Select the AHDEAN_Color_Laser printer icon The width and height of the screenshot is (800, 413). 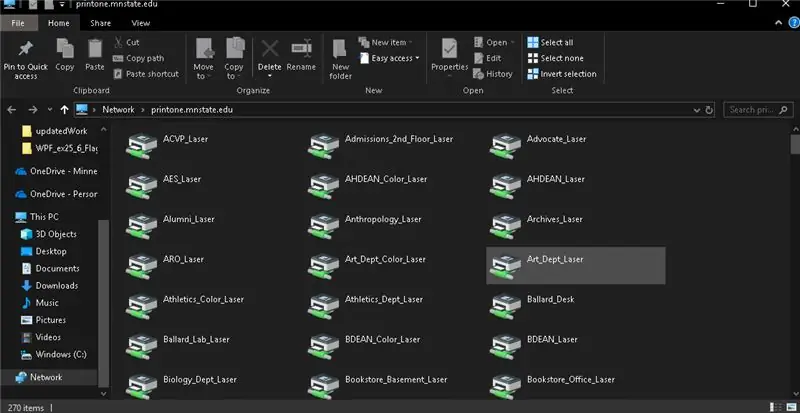click(x=323, y=186)
